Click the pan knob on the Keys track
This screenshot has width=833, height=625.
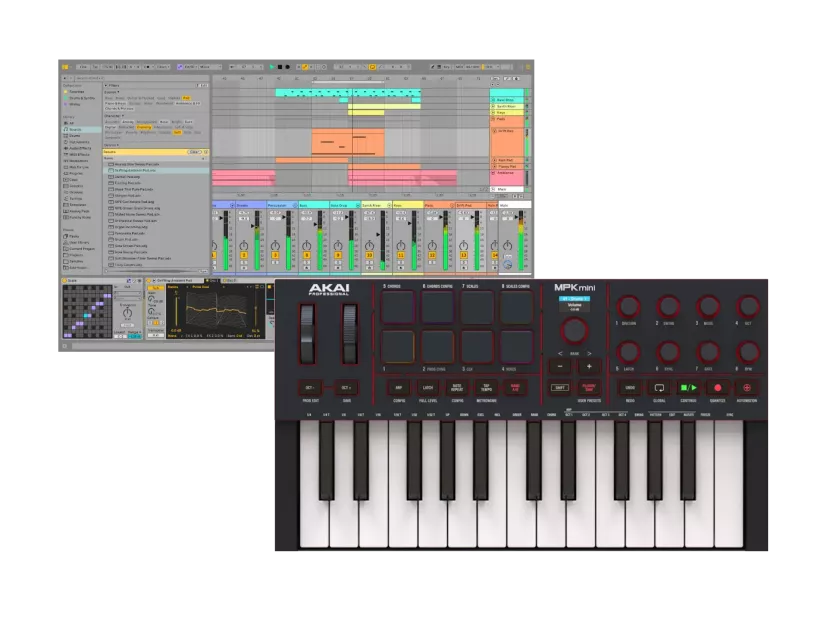tap(399, 244)
